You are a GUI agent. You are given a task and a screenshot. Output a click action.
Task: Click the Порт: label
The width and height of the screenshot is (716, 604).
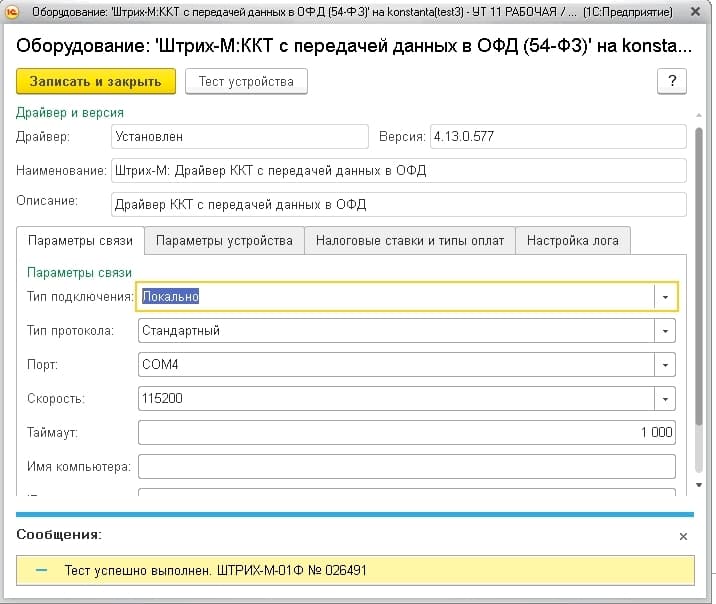click(42, 365)
